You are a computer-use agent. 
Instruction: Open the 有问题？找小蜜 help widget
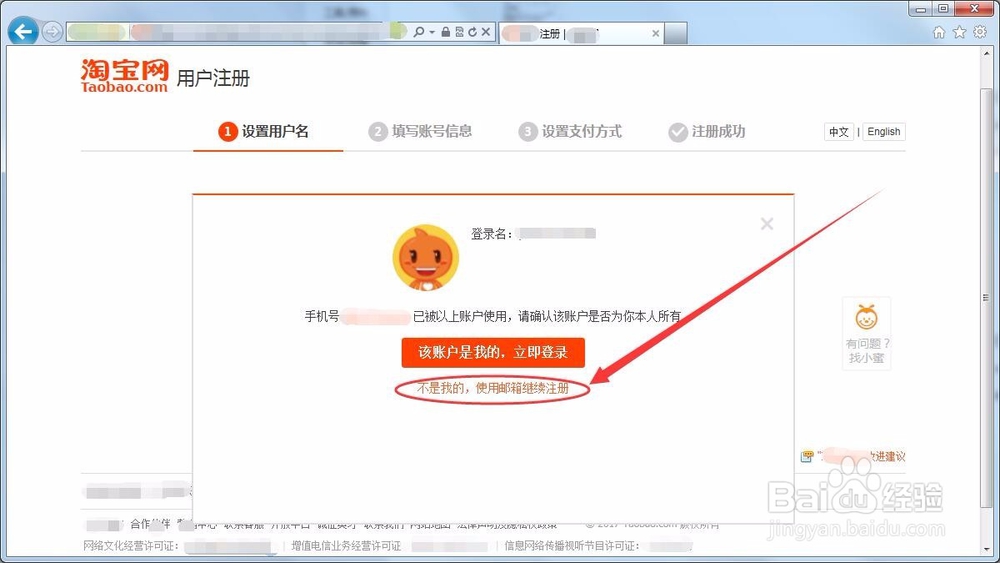867,333
